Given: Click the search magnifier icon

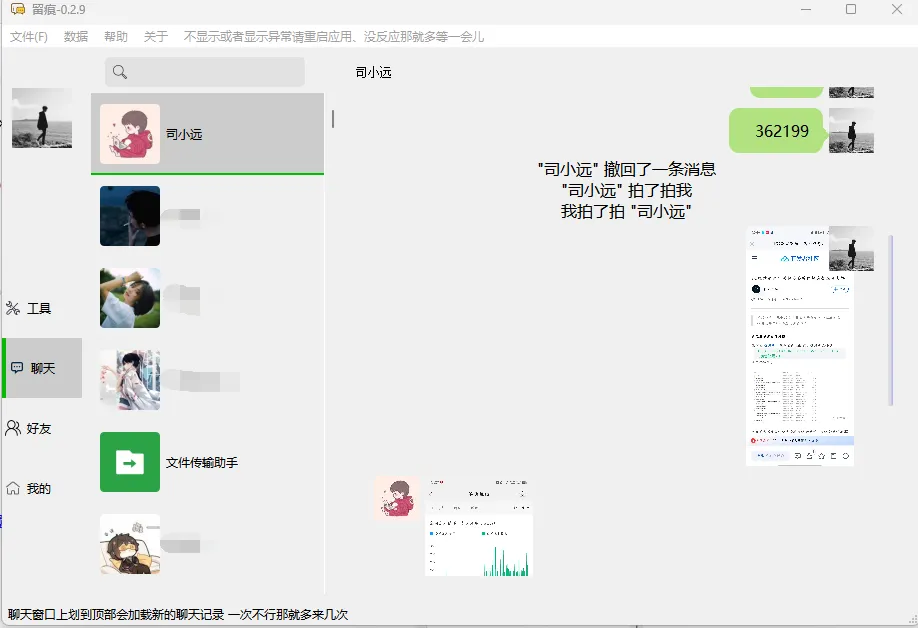Looking at the screenshot, I should 120,72.
